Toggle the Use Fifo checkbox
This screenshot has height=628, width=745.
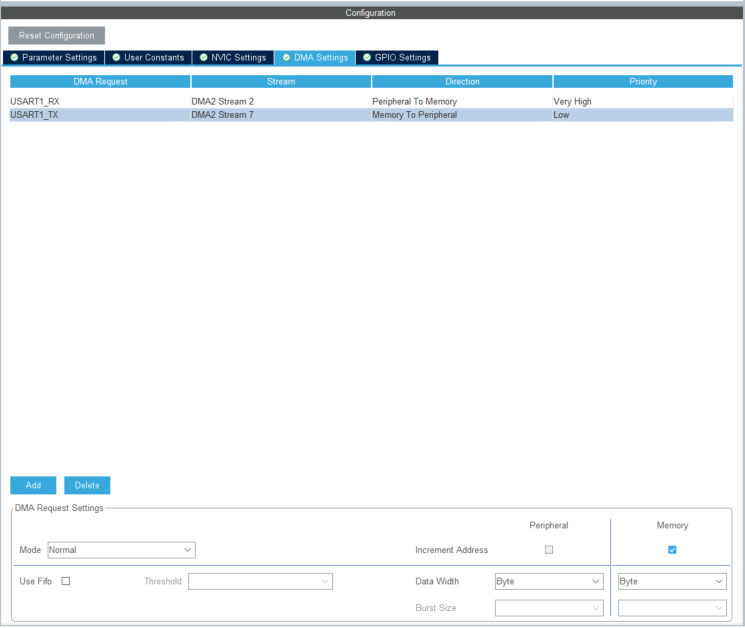(x=66, y=581)
